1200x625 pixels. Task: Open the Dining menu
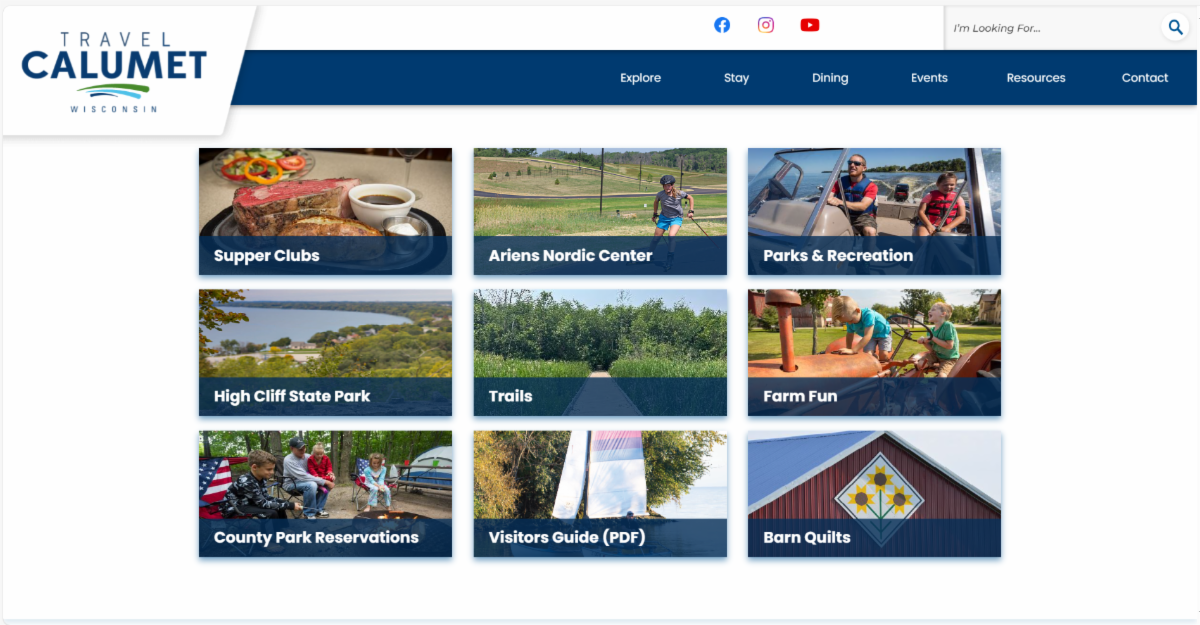[x=830, y=78]
